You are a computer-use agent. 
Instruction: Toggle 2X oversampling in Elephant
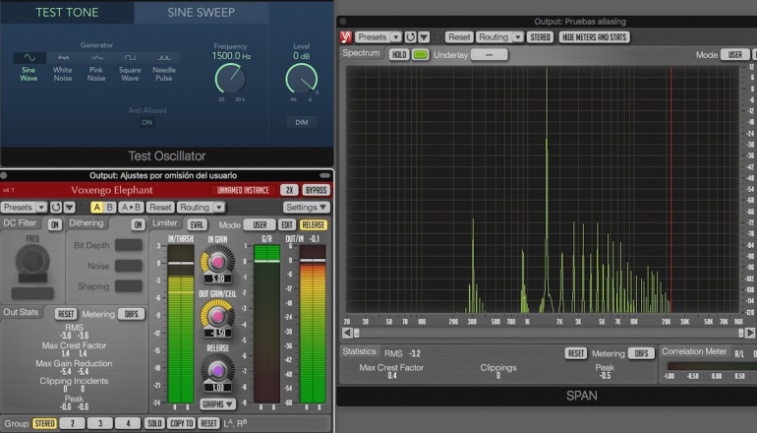coord(289,190)
